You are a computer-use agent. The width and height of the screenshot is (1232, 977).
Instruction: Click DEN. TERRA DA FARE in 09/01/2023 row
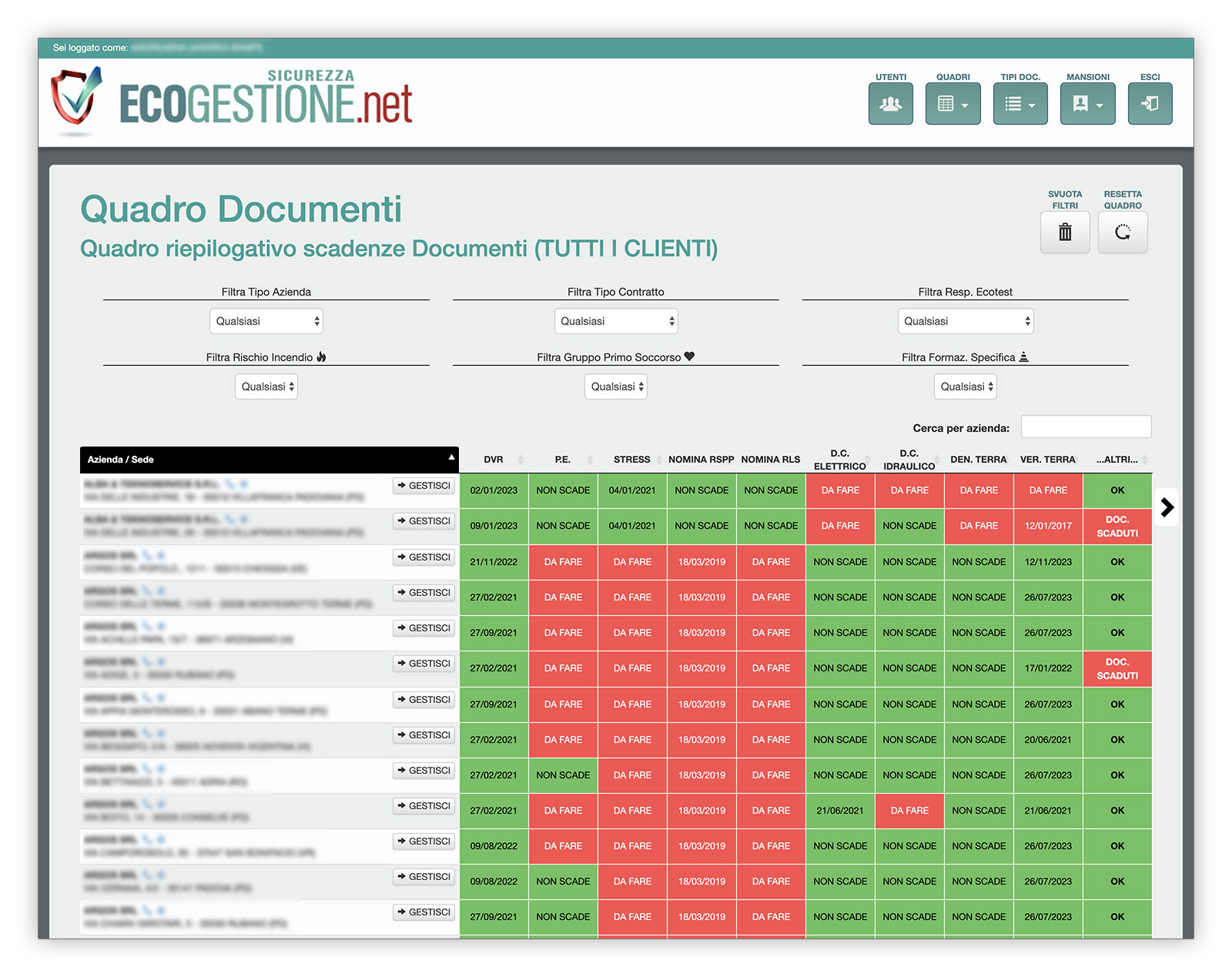979,527
